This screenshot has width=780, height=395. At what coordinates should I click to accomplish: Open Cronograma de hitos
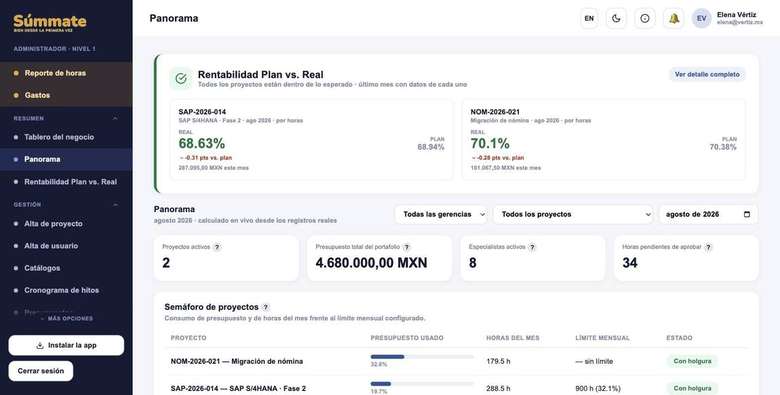coord(66,290)
